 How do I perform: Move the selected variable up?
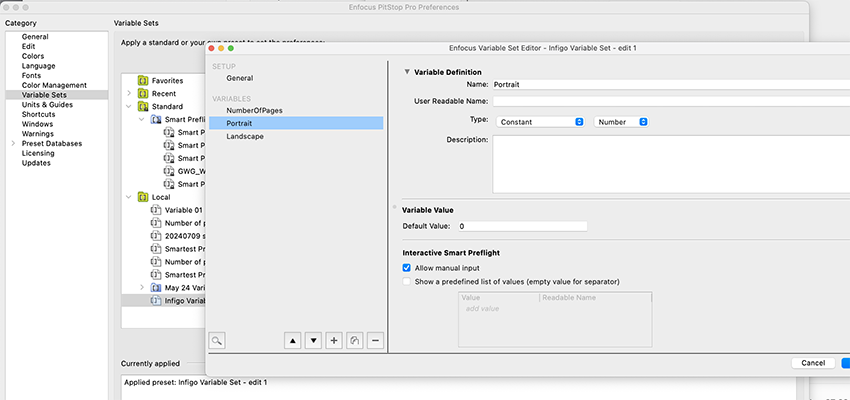coord(292,340)
